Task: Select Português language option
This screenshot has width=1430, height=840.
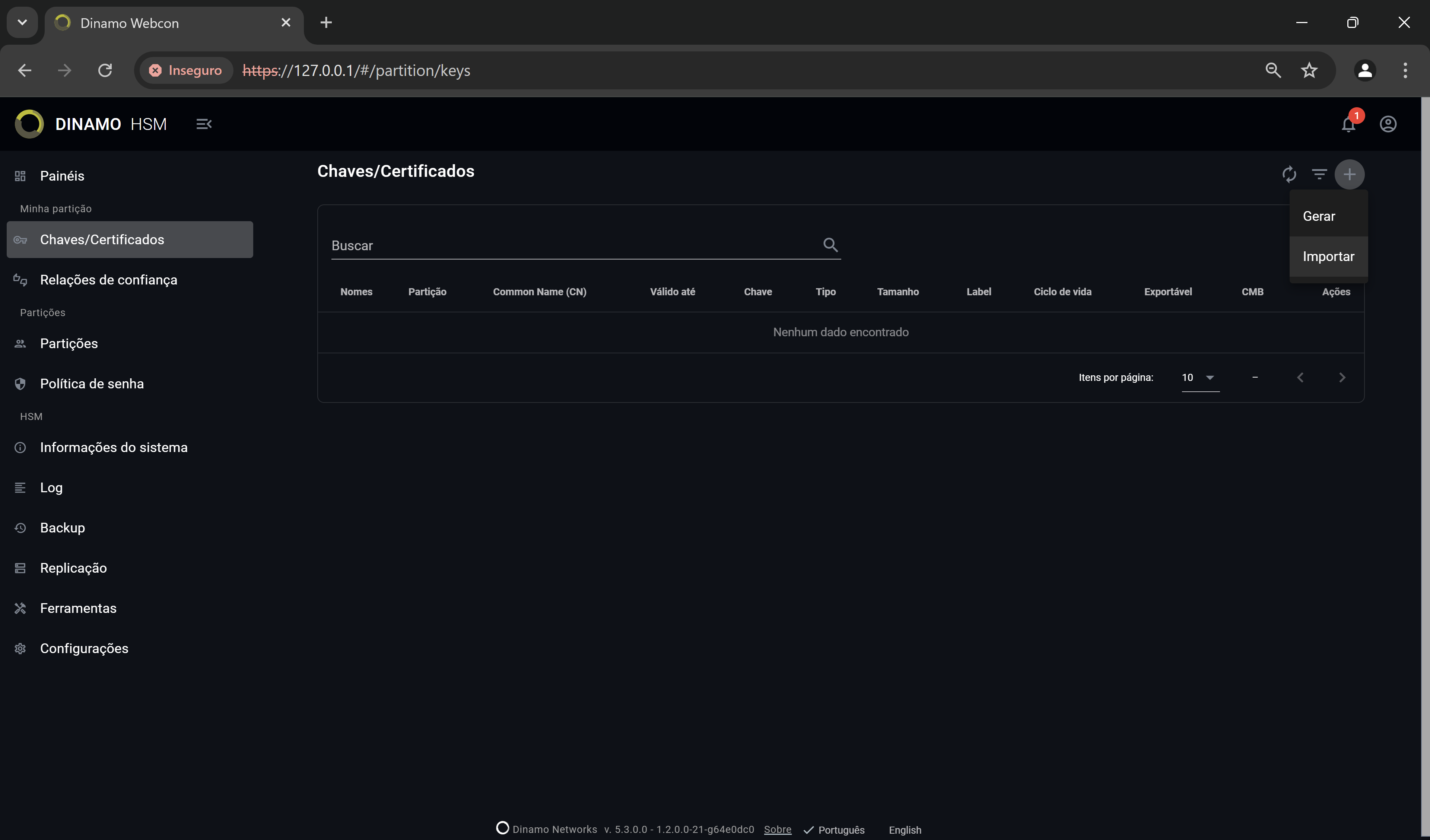Action: pos(834,830)
